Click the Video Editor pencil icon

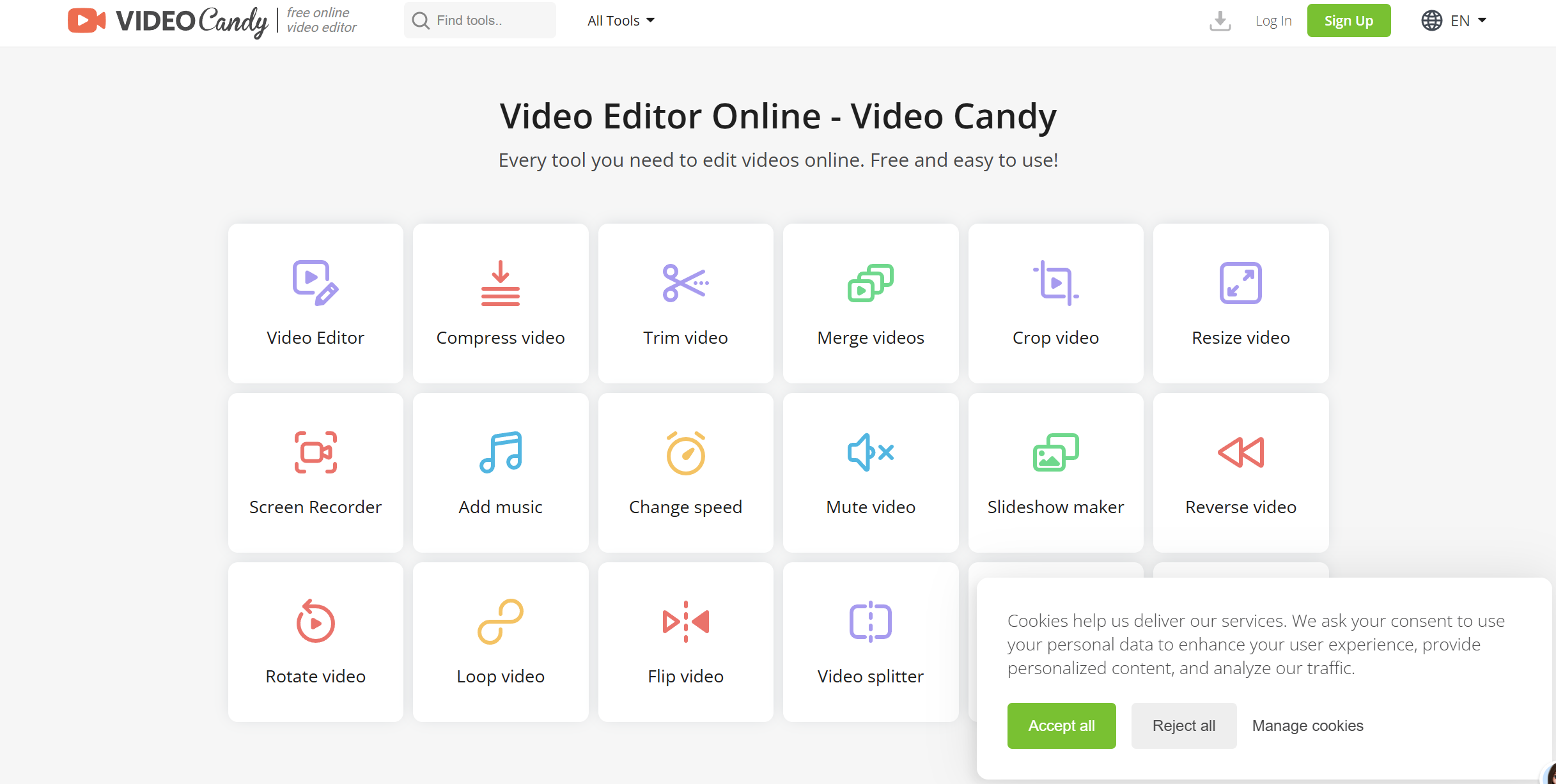[315, 283]
